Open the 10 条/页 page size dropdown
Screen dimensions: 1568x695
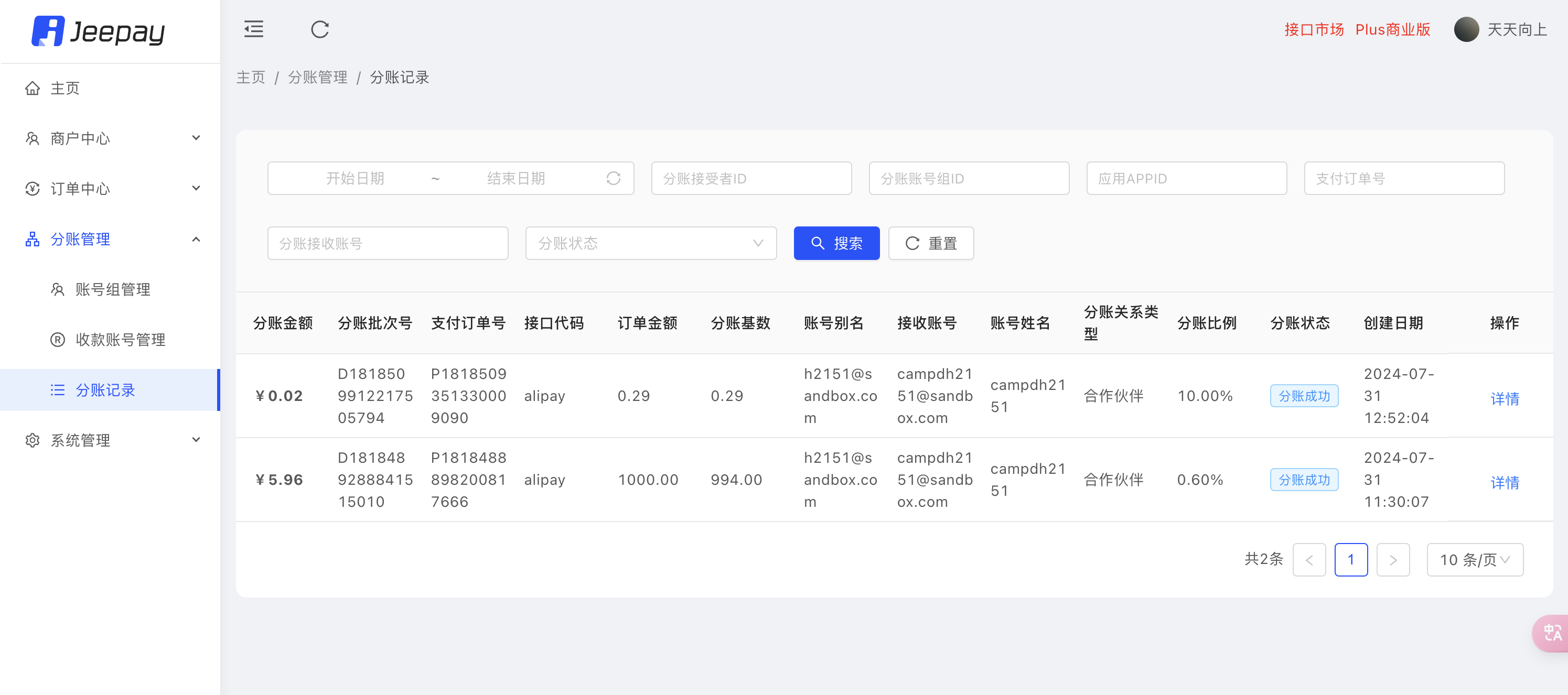click(x=1474, y=559)
